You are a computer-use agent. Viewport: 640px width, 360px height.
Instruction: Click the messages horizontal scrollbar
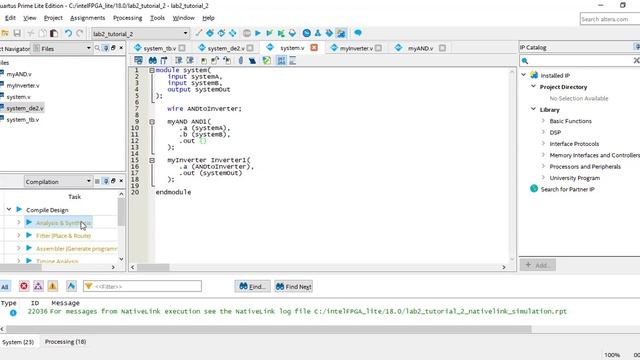pos(269,329)
